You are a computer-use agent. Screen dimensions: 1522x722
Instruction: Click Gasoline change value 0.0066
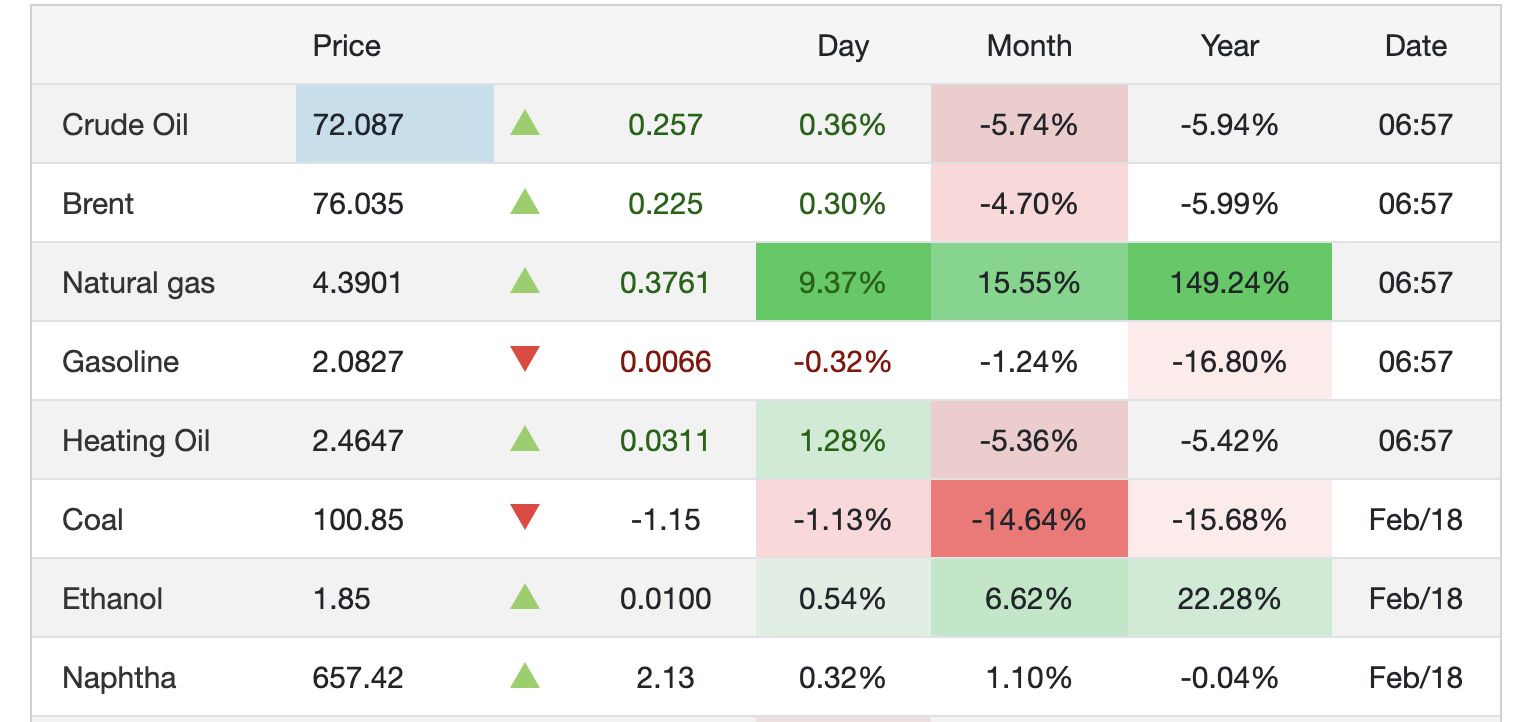tap(665, 361)
